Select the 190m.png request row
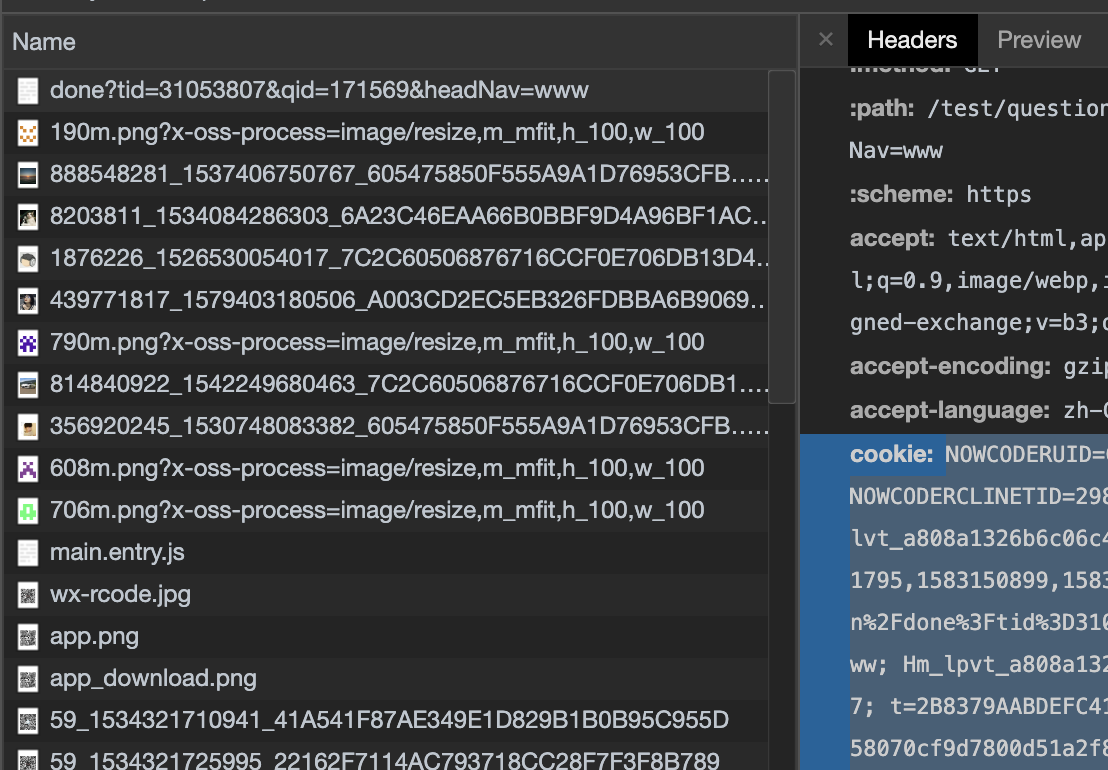The width and height of the screenshot is (1108, 770). (386, 132)
